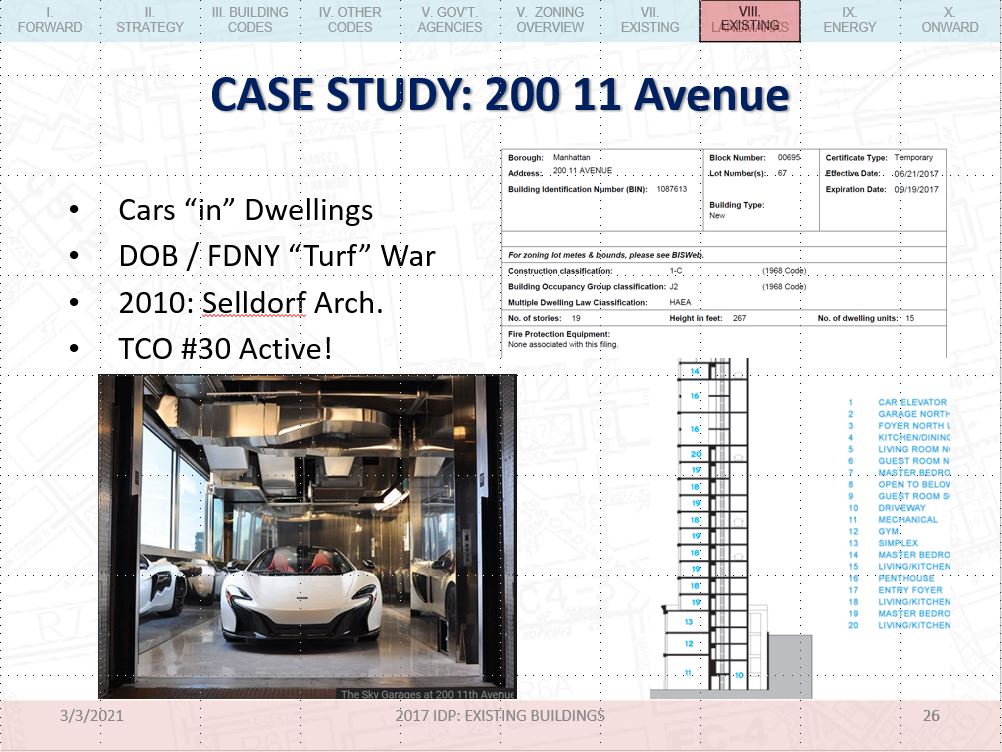Image resolution: width=1002 pixels, height=752 pixels.
Task: Click slide number 26 in footer
Action: (931, 716)
